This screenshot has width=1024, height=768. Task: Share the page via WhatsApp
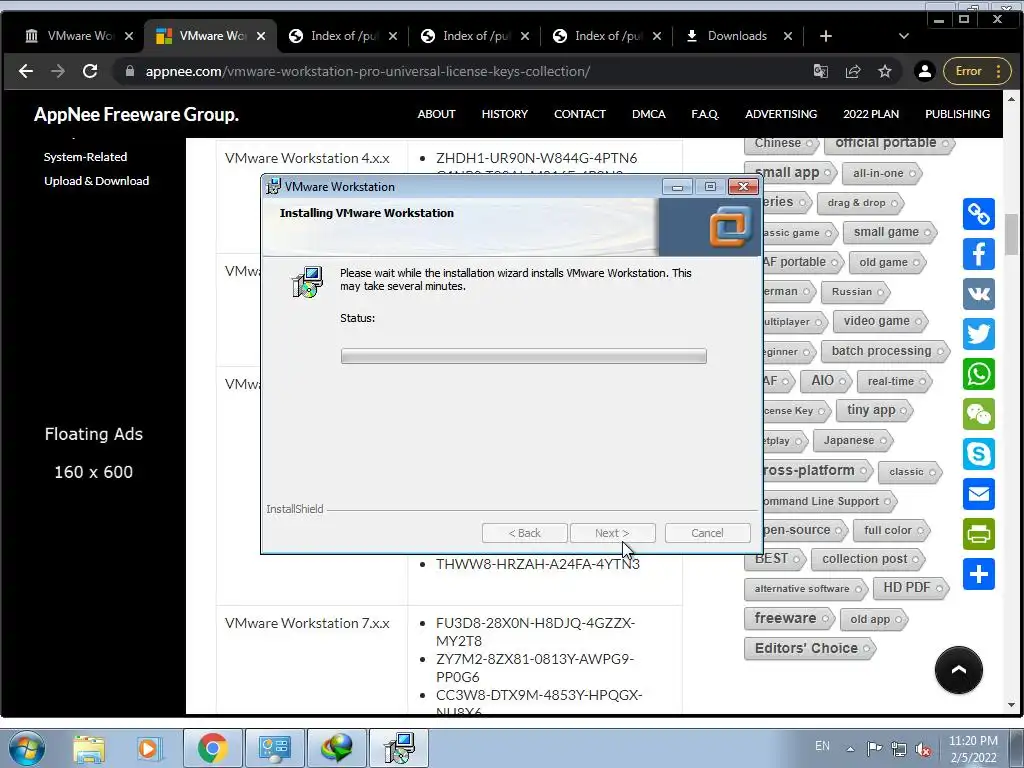pyautogui.click(x=978, y=374)
